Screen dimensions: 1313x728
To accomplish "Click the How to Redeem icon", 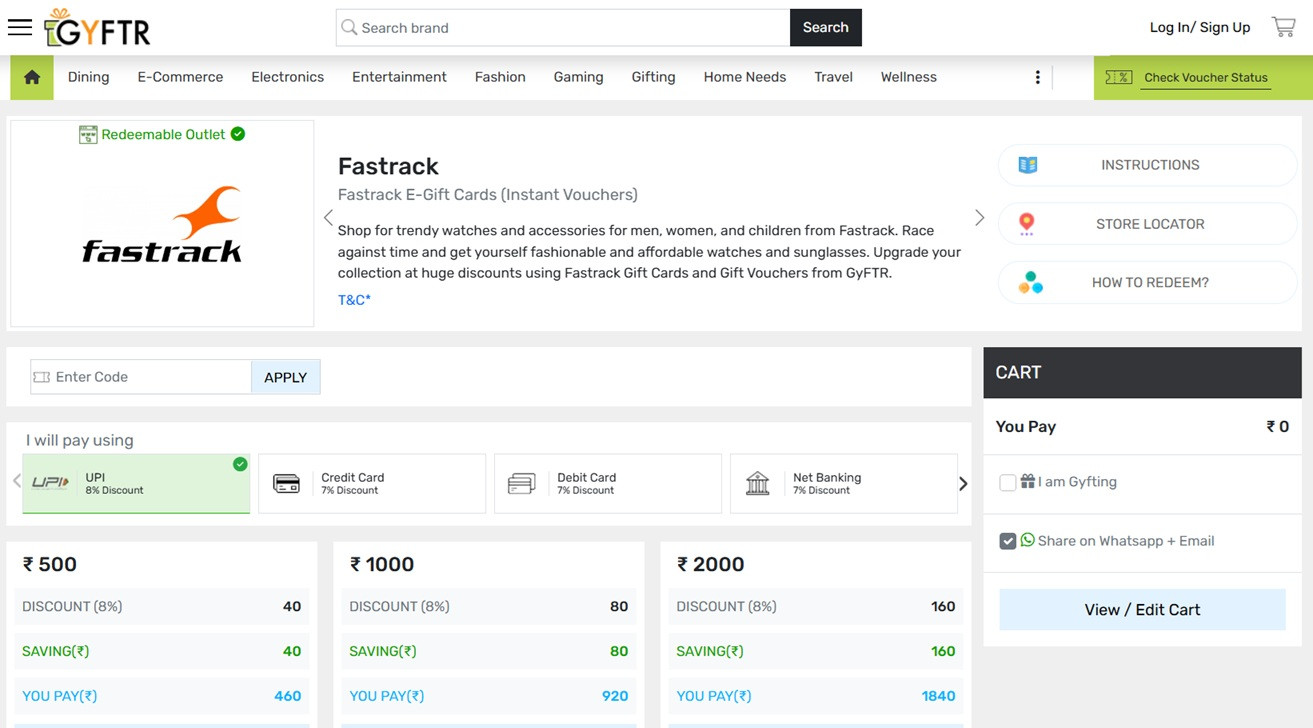I will click(x=1030, y=283).
